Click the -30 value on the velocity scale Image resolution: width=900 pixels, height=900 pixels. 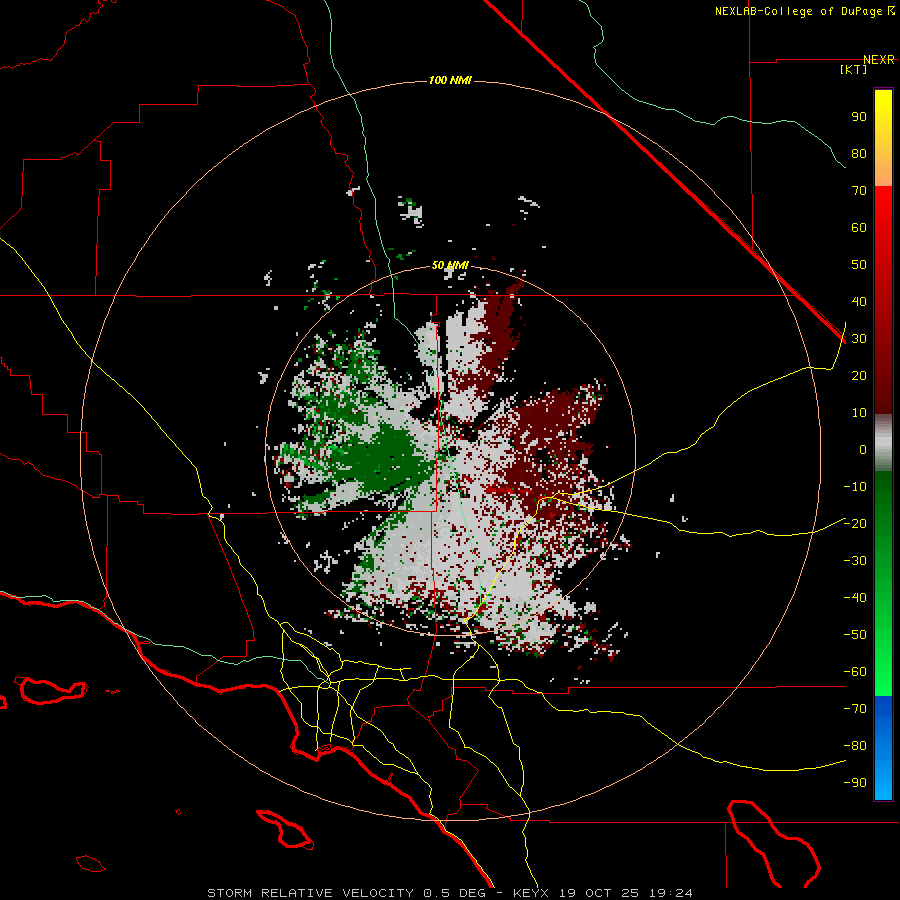[x=855, y=561]
